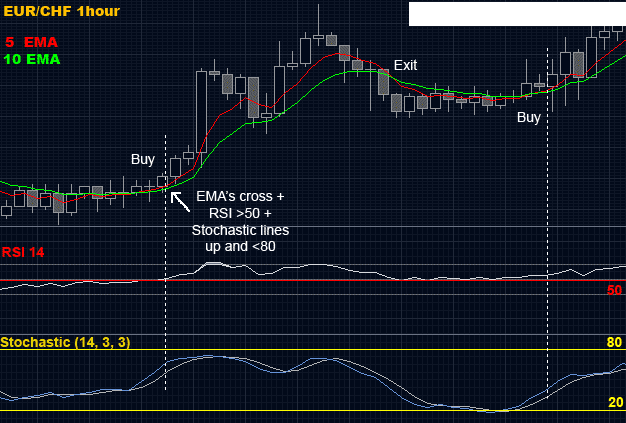Click the Stochastic 20 level value

615,402
